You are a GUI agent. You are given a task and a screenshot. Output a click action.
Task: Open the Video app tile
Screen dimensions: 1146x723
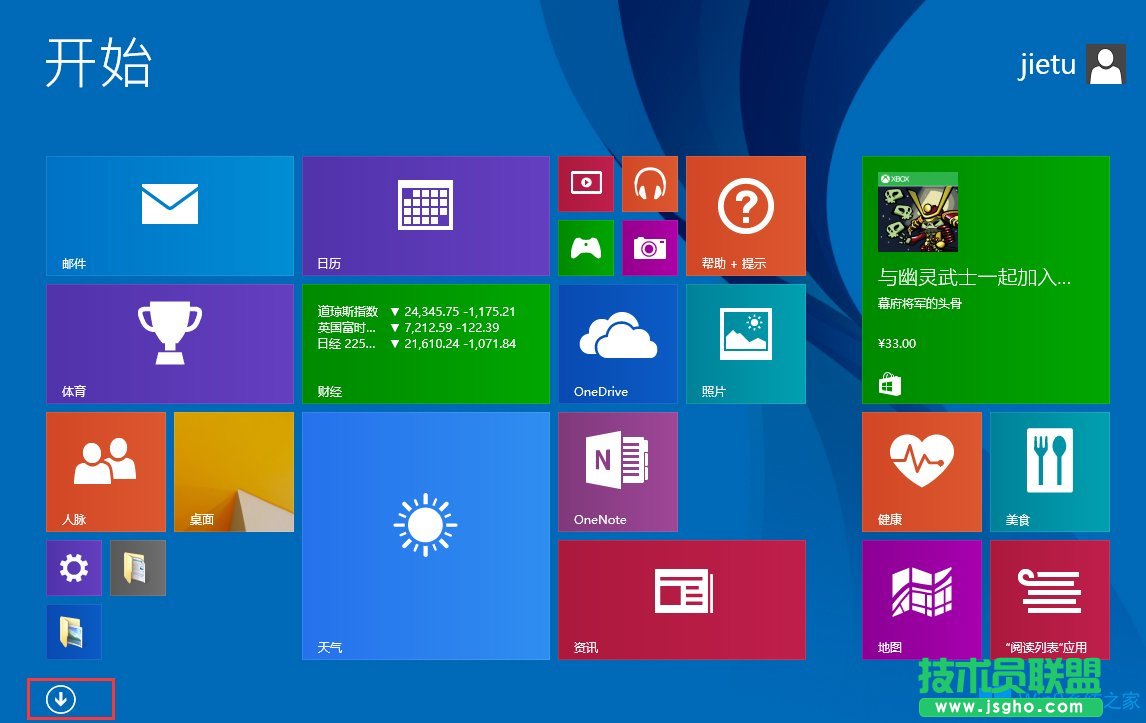click(x=585, y=184)
